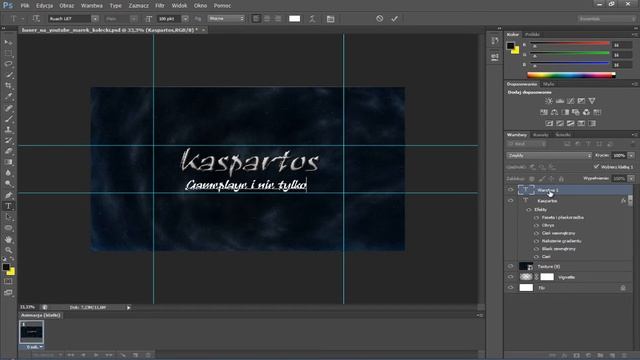This screenshot has width=640, height=360.
Task: Select the Lasso tool
Action: pyautogui.click(x=8, y=64)
